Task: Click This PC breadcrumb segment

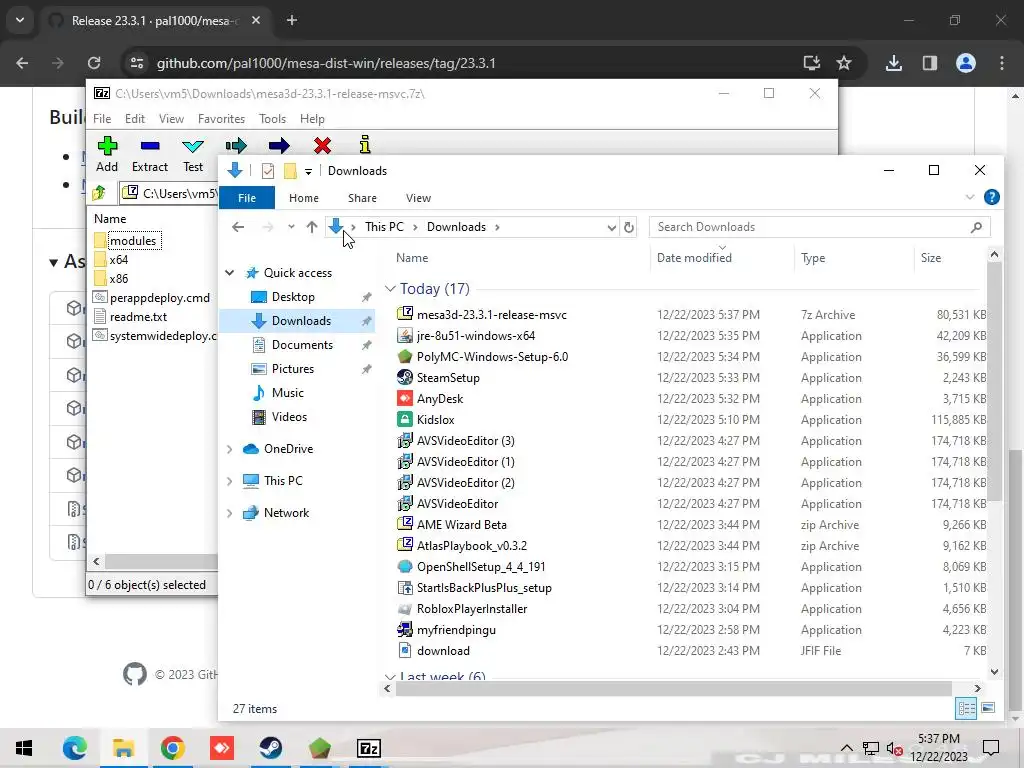Action: (x=384, y=227)
